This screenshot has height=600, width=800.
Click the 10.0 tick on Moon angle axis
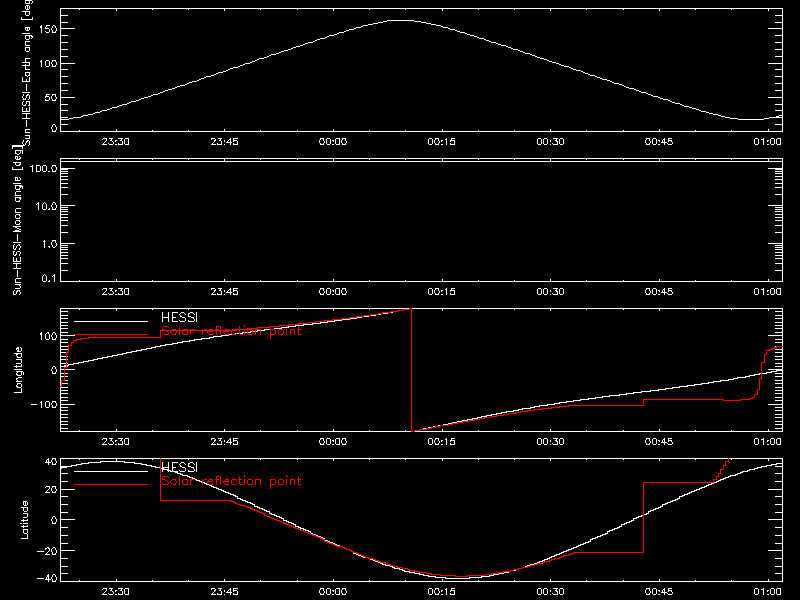coord(46,206)
